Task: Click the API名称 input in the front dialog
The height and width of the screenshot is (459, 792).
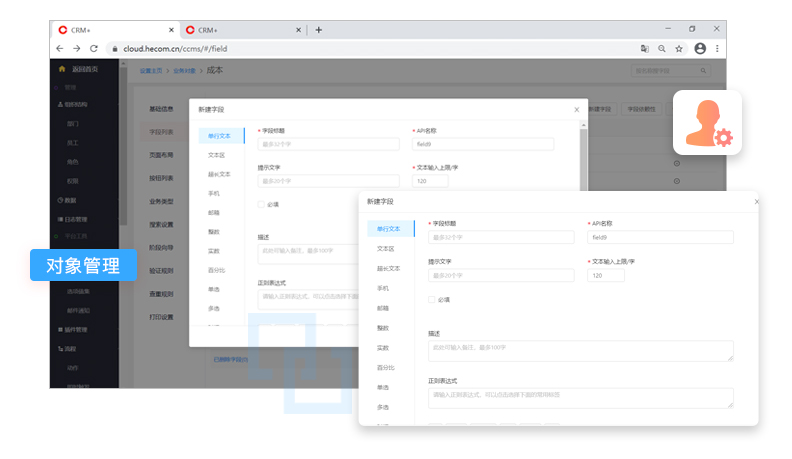Action: tap(659, 238)
